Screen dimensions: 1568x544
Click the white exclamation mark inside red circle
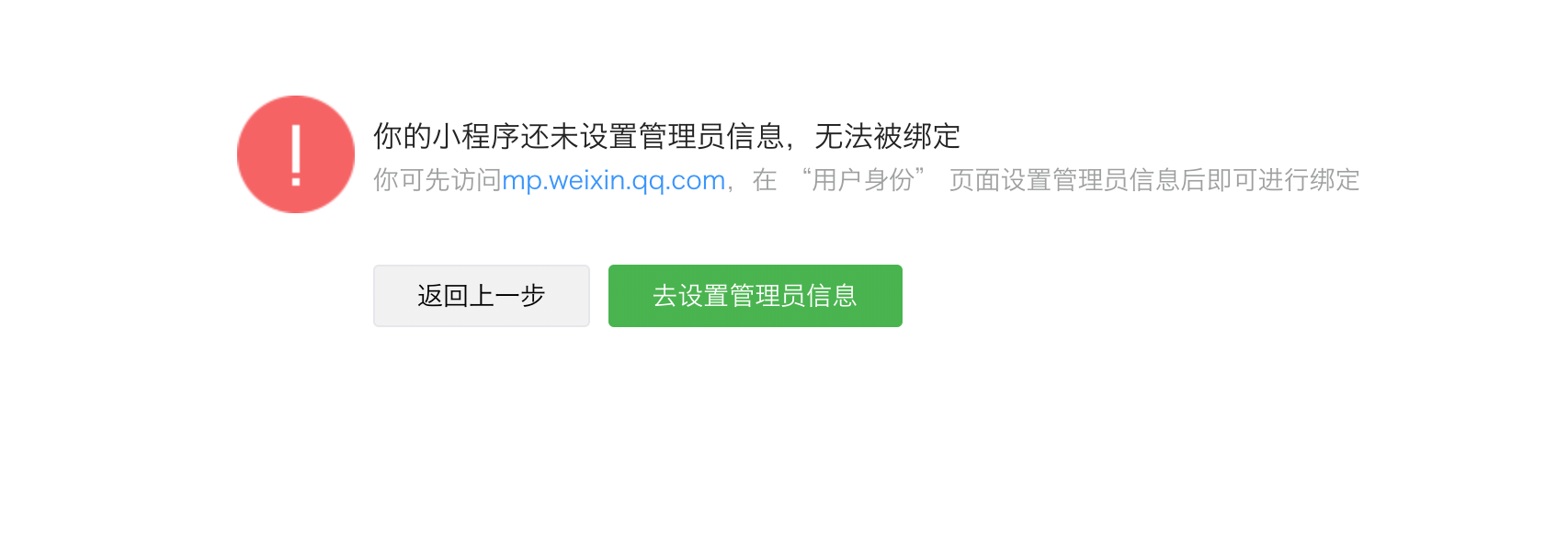(296, 155)
